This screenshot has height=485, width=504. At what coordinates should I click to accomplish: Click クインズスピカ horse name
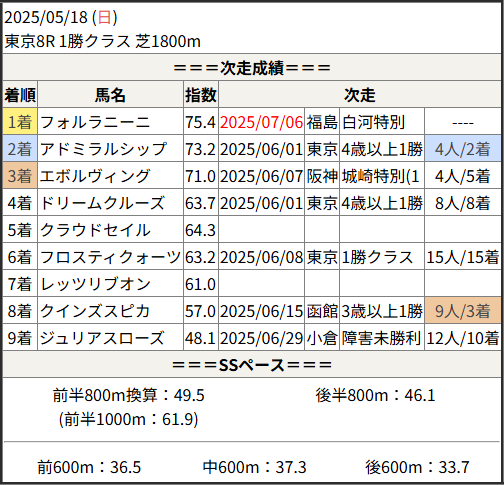click(95, 311)
